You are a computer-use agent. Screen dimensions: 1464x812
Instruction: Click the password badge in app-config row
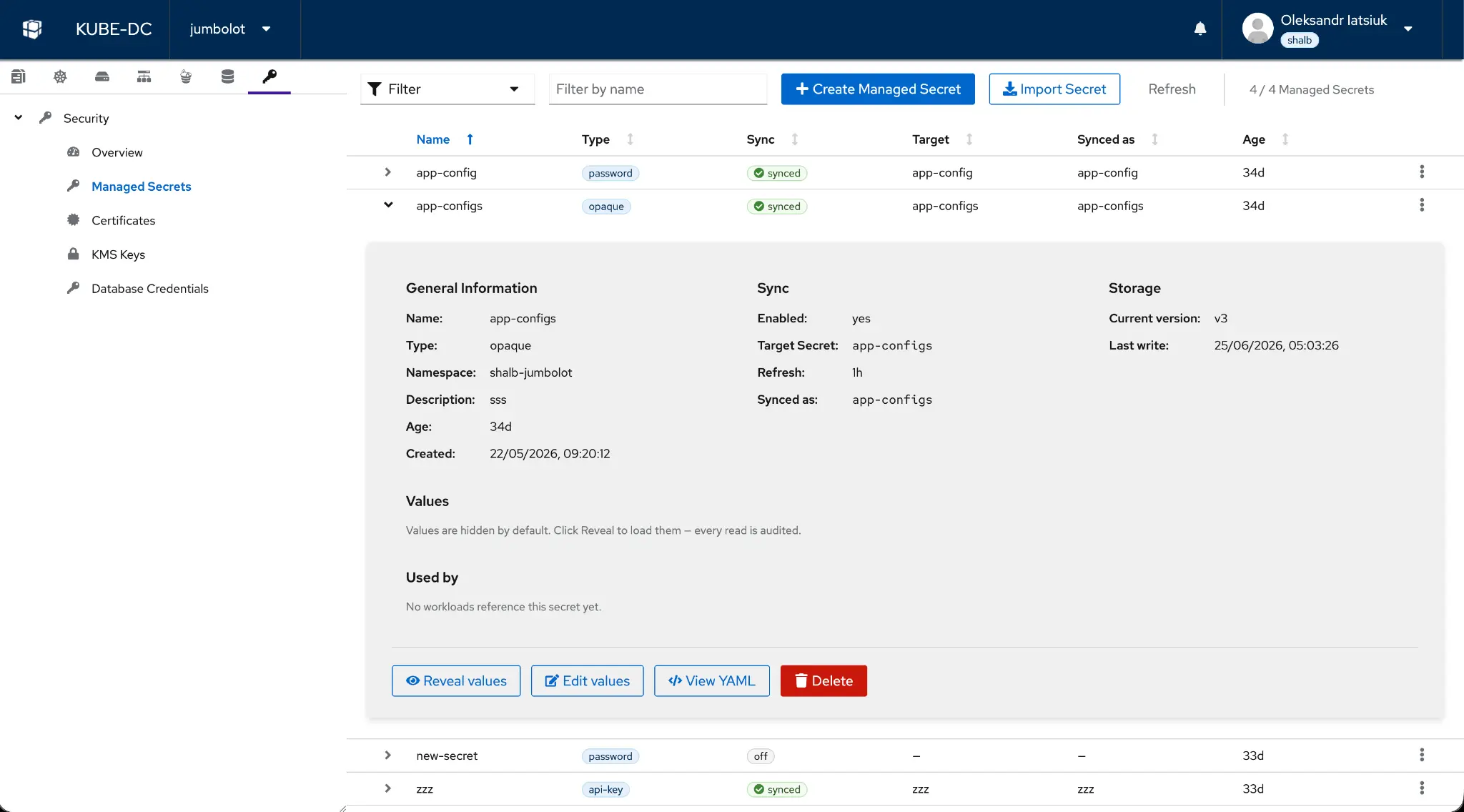[610, 173]
